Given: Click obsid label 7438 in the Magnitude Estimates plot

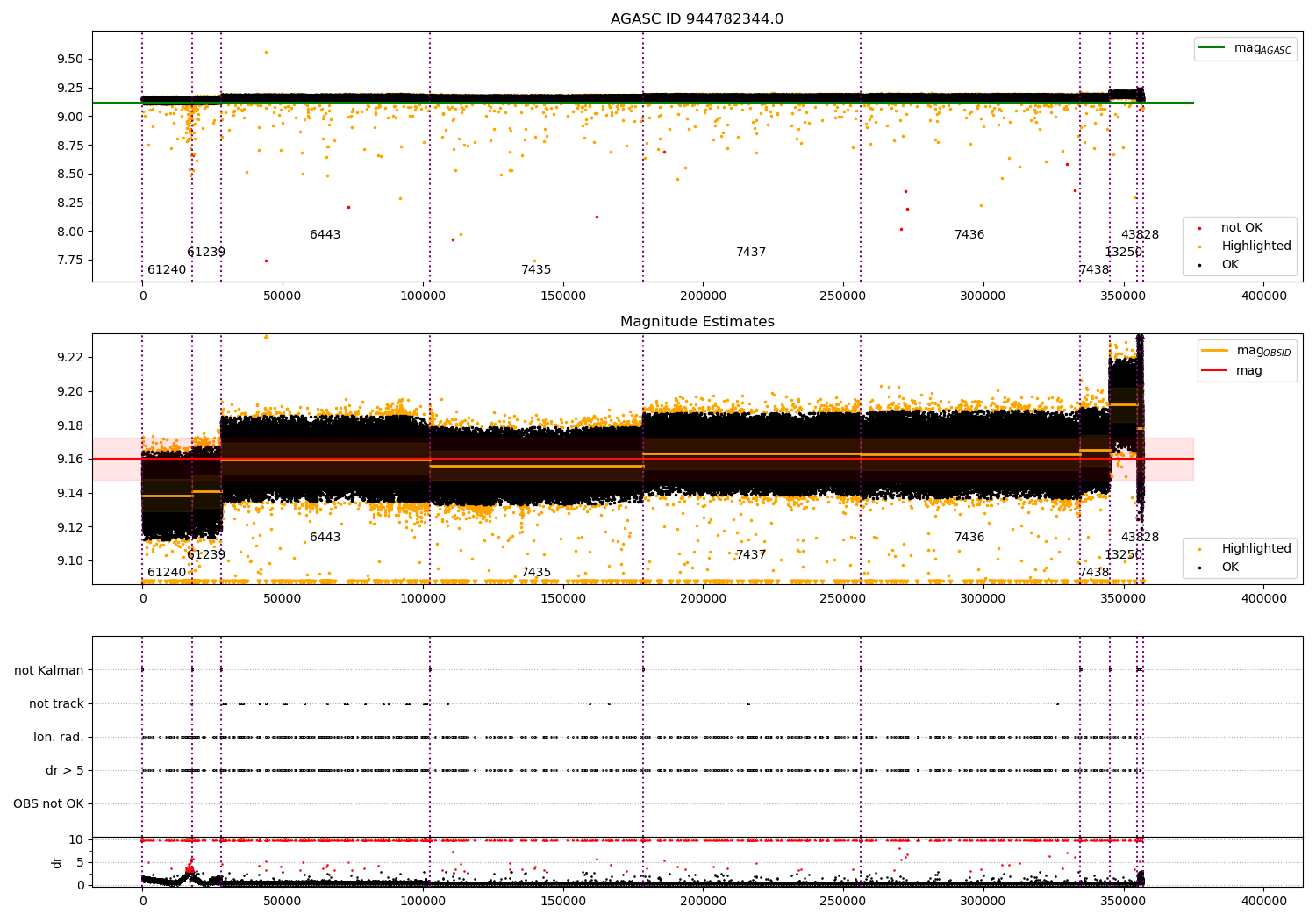Looking at the screenshot, I should 1094,573.
